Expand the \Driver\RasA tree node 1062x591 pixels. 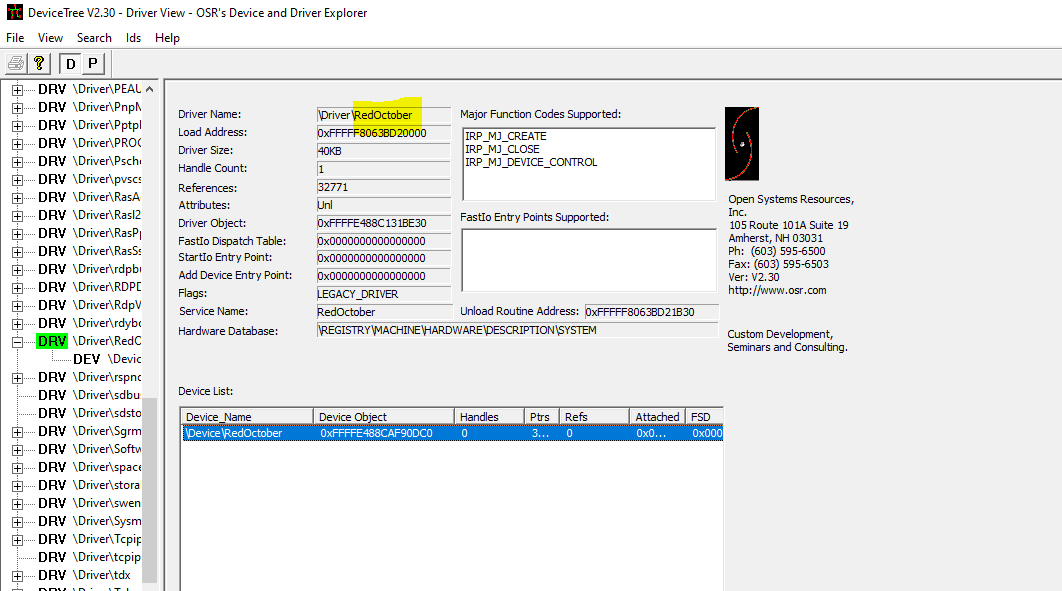[x=18, y=198]
